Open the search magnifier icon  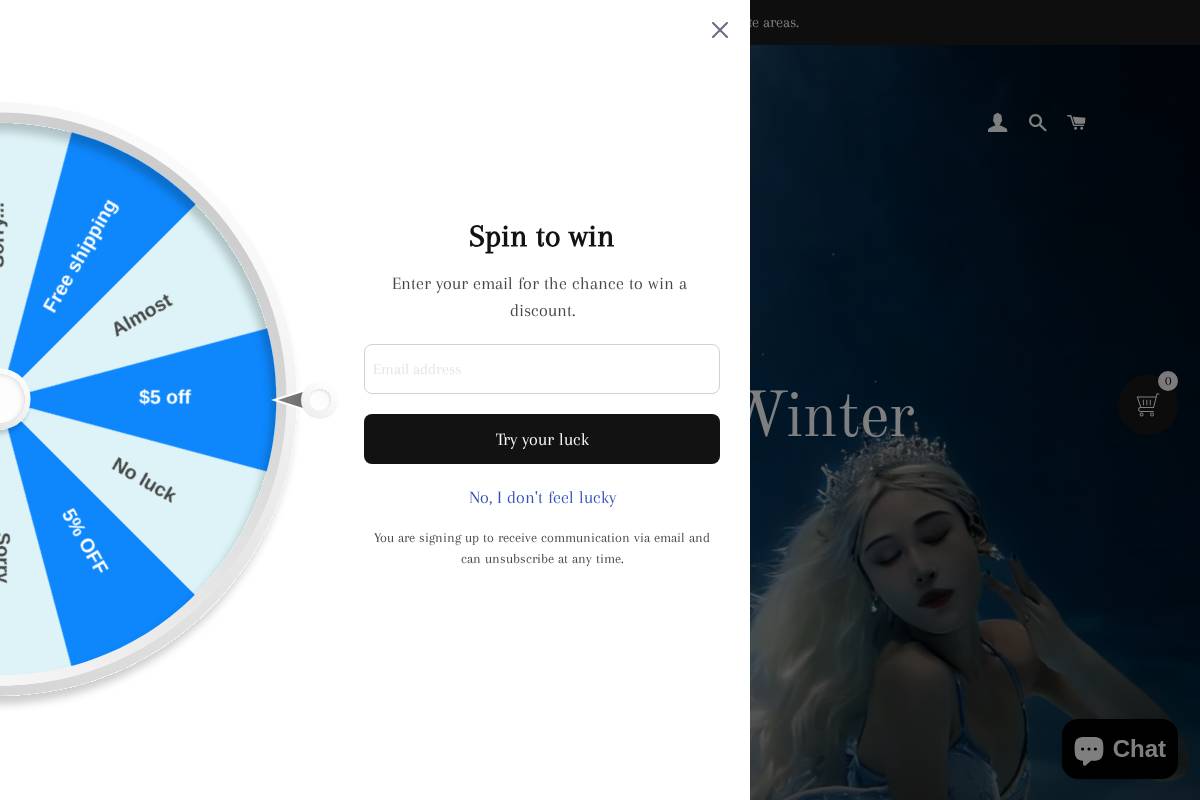(1038, 123)
